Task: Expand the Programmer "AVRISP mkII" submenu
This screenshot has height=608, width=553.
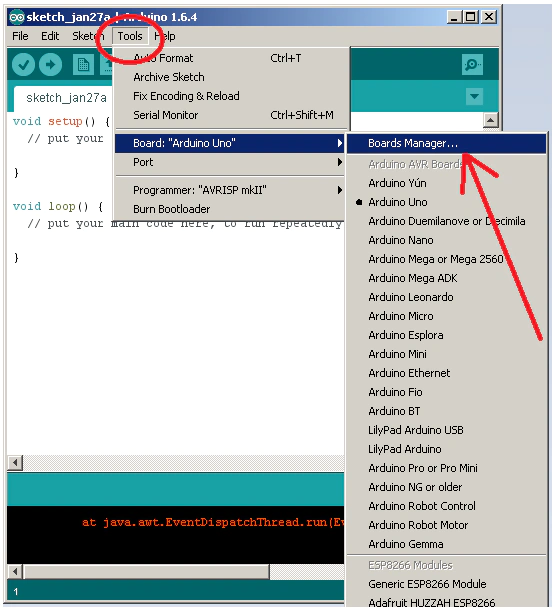Action: tap(230, 190)
